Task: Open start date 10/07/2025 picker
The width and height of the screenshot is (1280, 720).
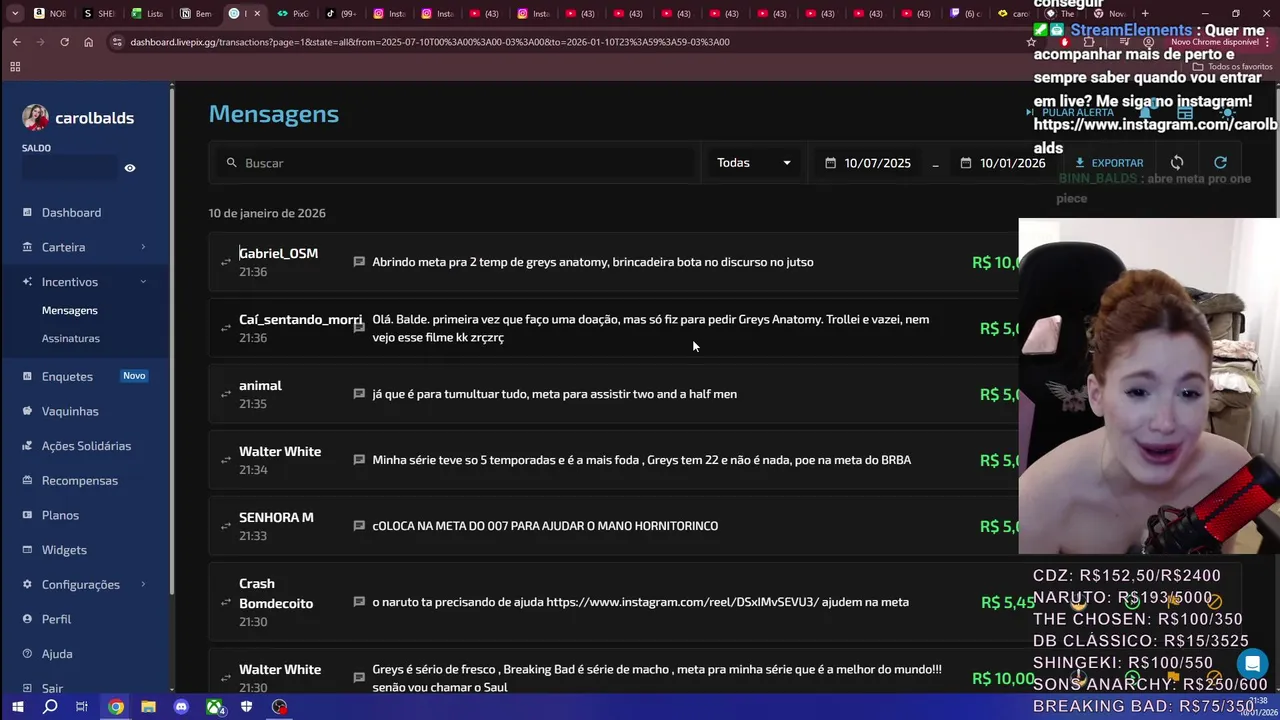Action: [x=868, y=163]
